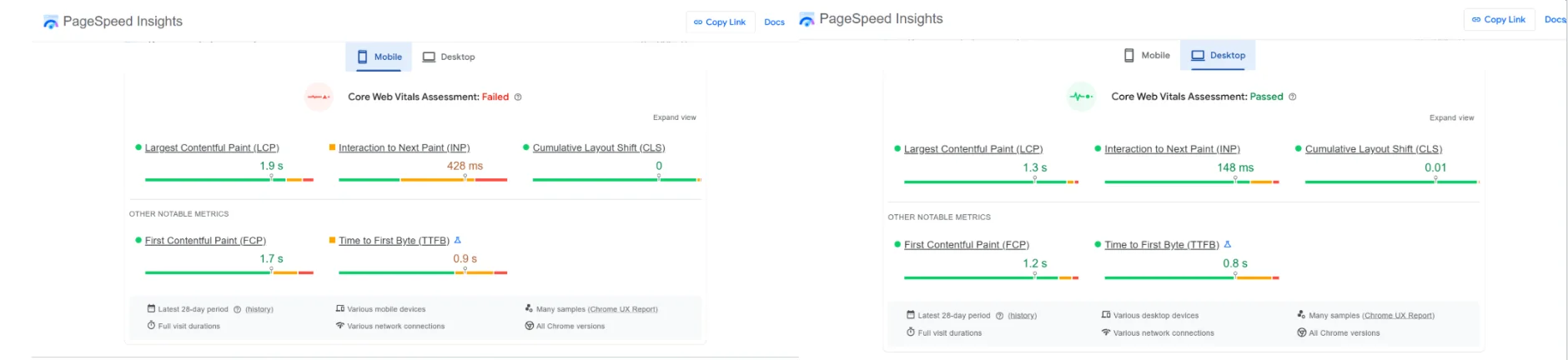Open Chrome UX Report link in desktop report

tap(1399, 316)
